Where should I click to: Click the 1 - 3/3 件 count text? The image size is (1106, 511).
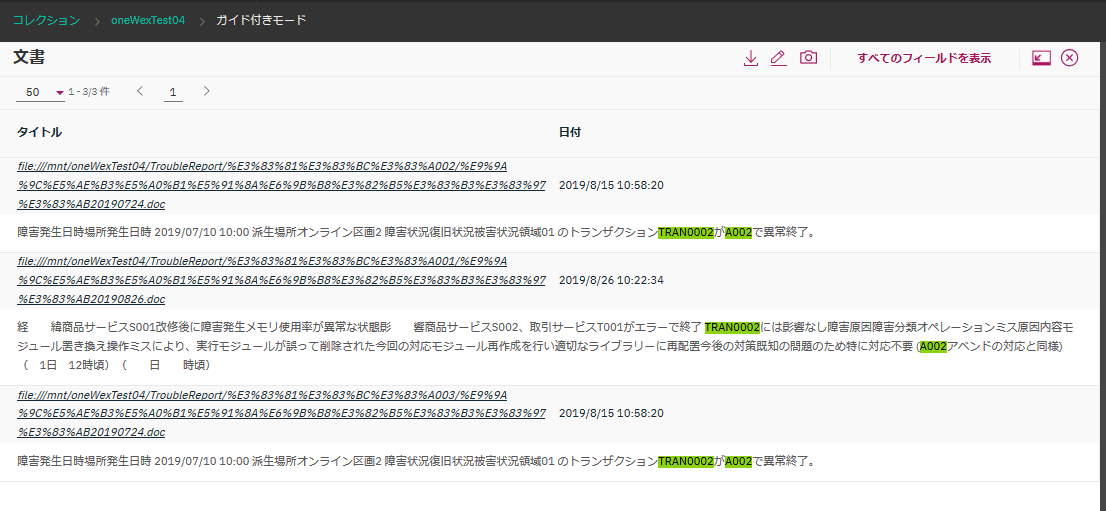(89, 92)
